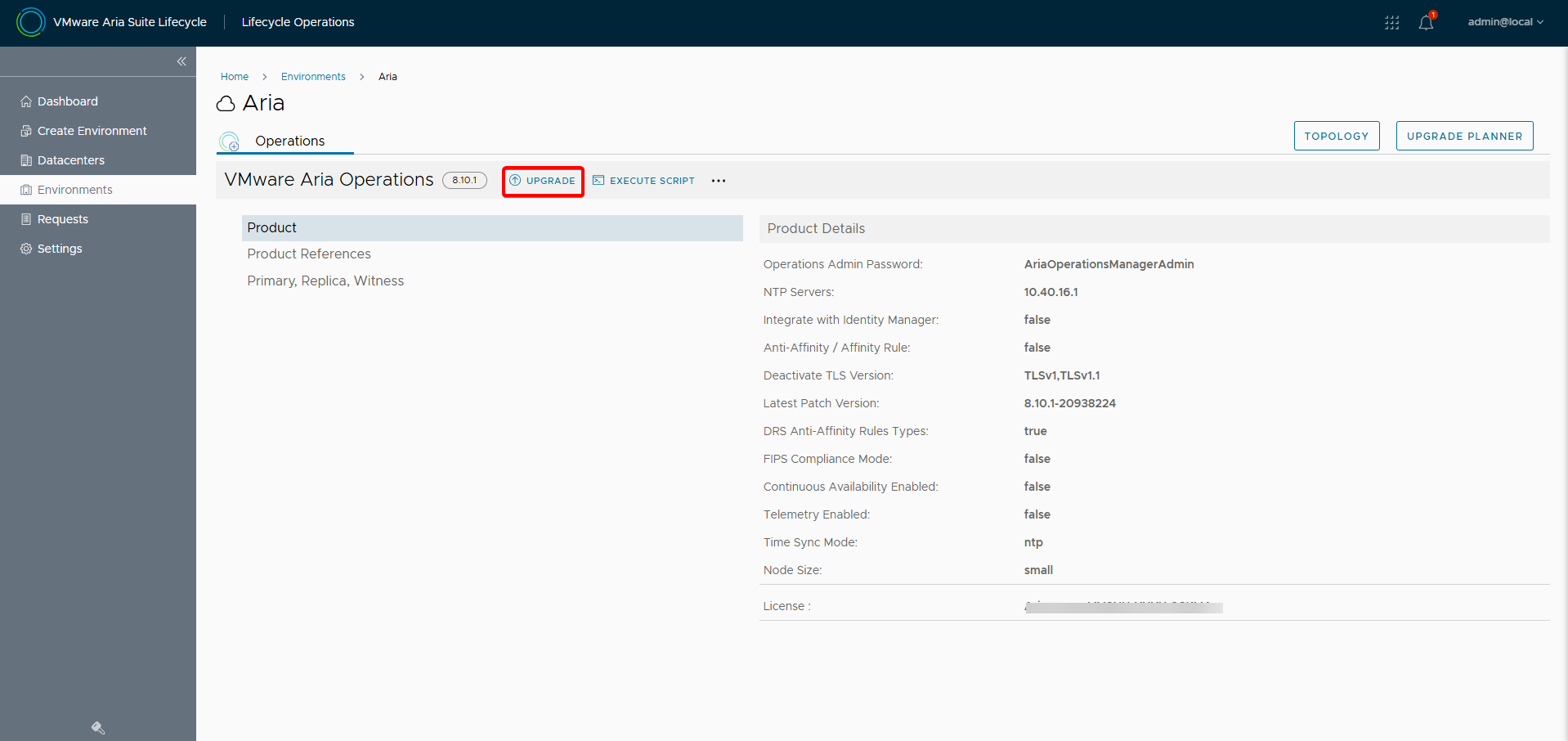This screenshot has height=741, width=1568.
Task: Select Product References in the list
Action: [309, 254]
